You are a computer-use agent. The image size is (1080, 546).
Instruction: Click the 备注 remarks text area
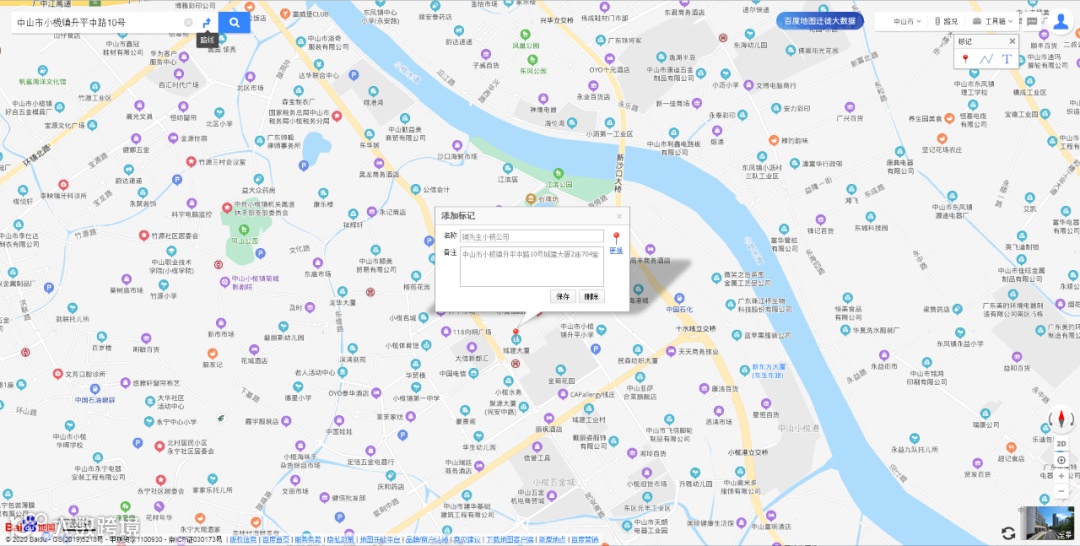click(532, 266)
